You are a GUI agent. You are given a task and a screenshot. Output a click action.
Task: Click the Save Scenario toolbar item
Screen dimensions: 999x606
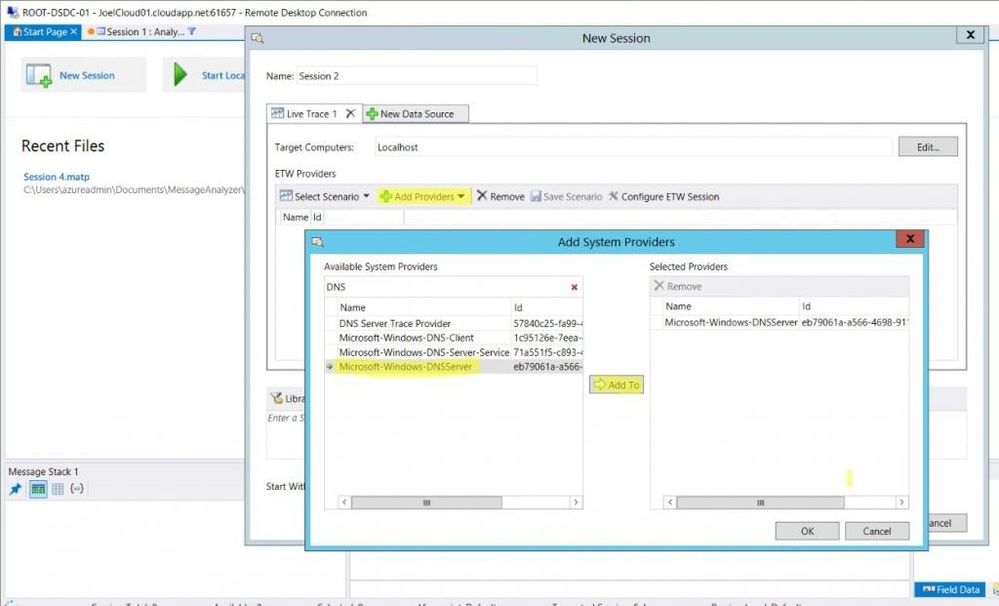tap(566, 196)
